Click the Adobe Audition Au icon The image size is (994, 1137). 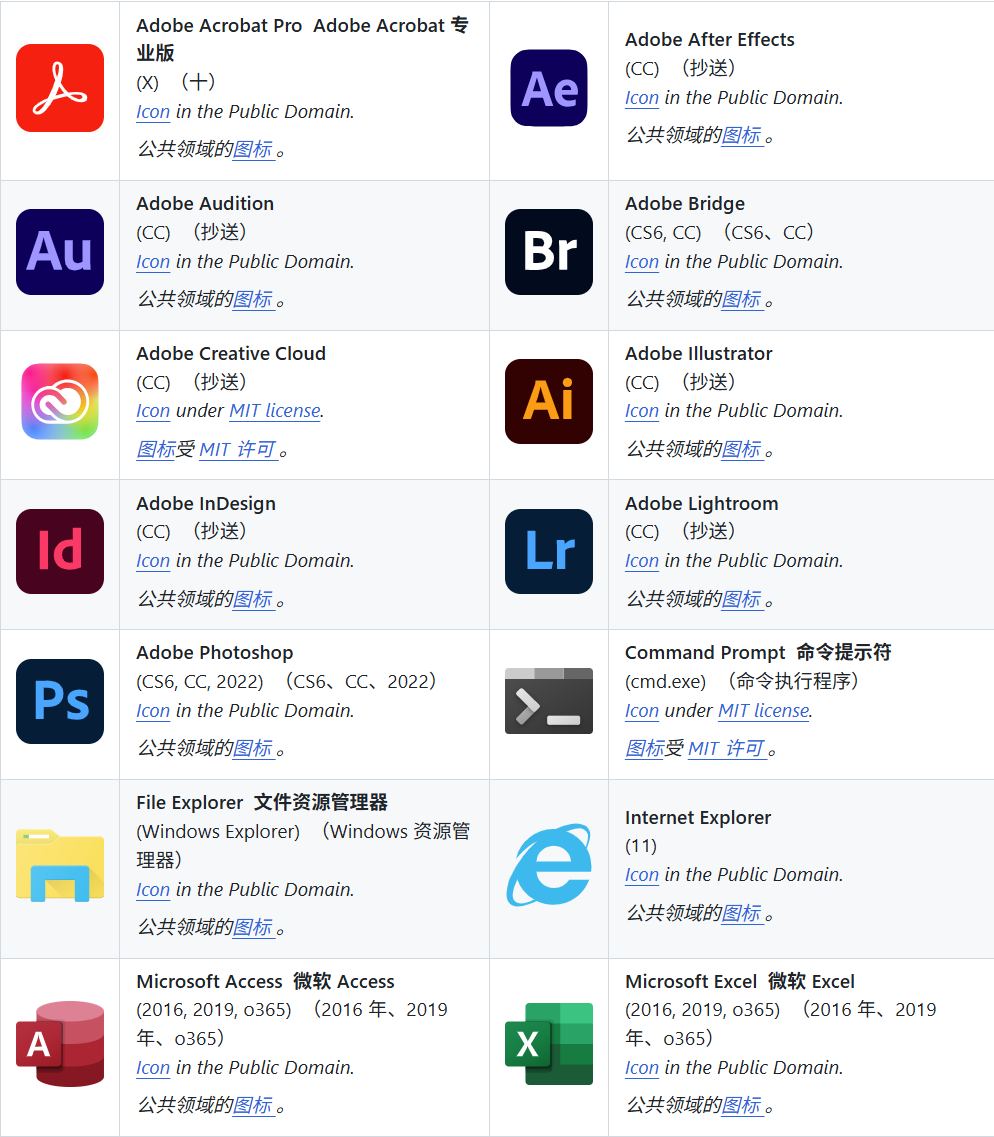60,252
